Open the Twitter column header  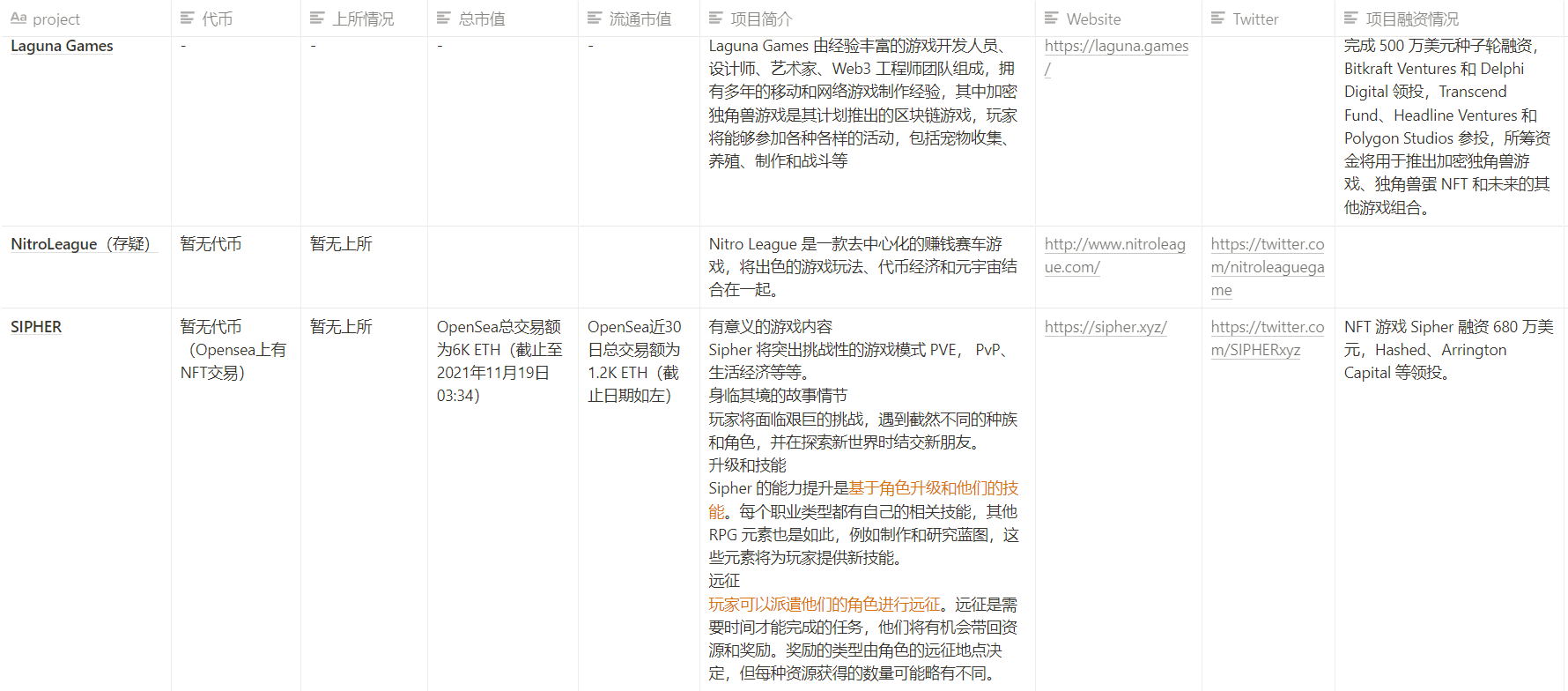point(1268,19)
